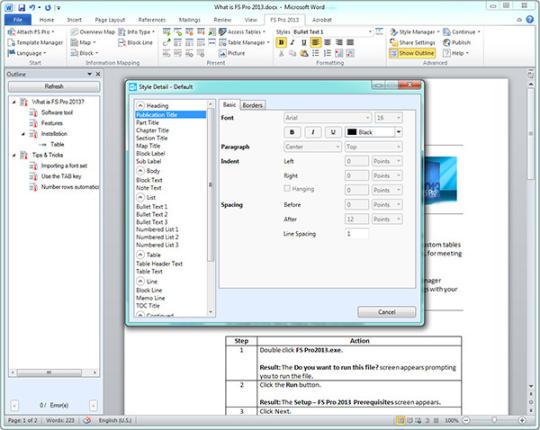Open the Template Manager
This screenshot has height=430, width=540.
pyautogui.click(x=35, y=43)
